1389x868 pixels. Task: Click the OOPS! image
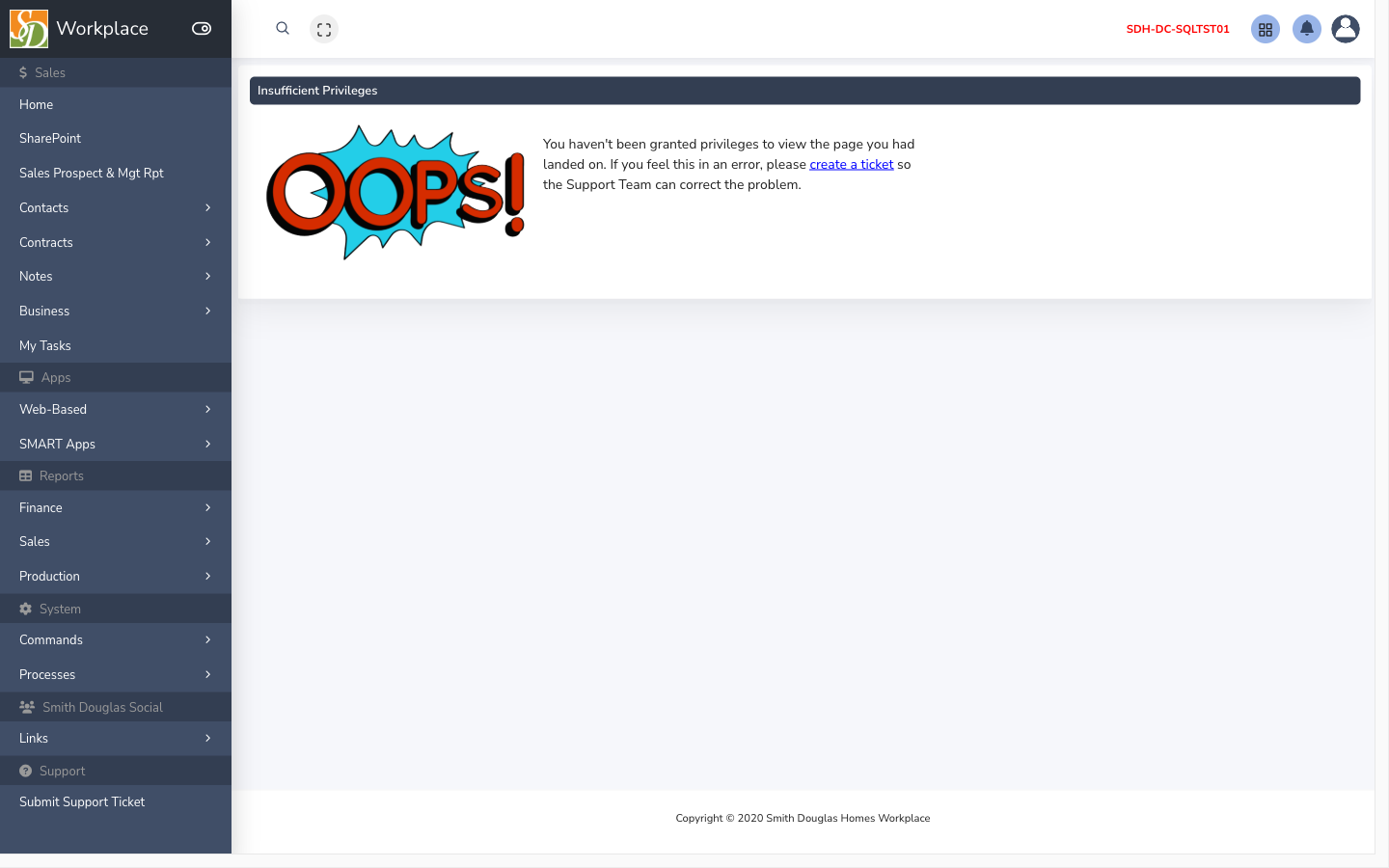pos(395,192)
